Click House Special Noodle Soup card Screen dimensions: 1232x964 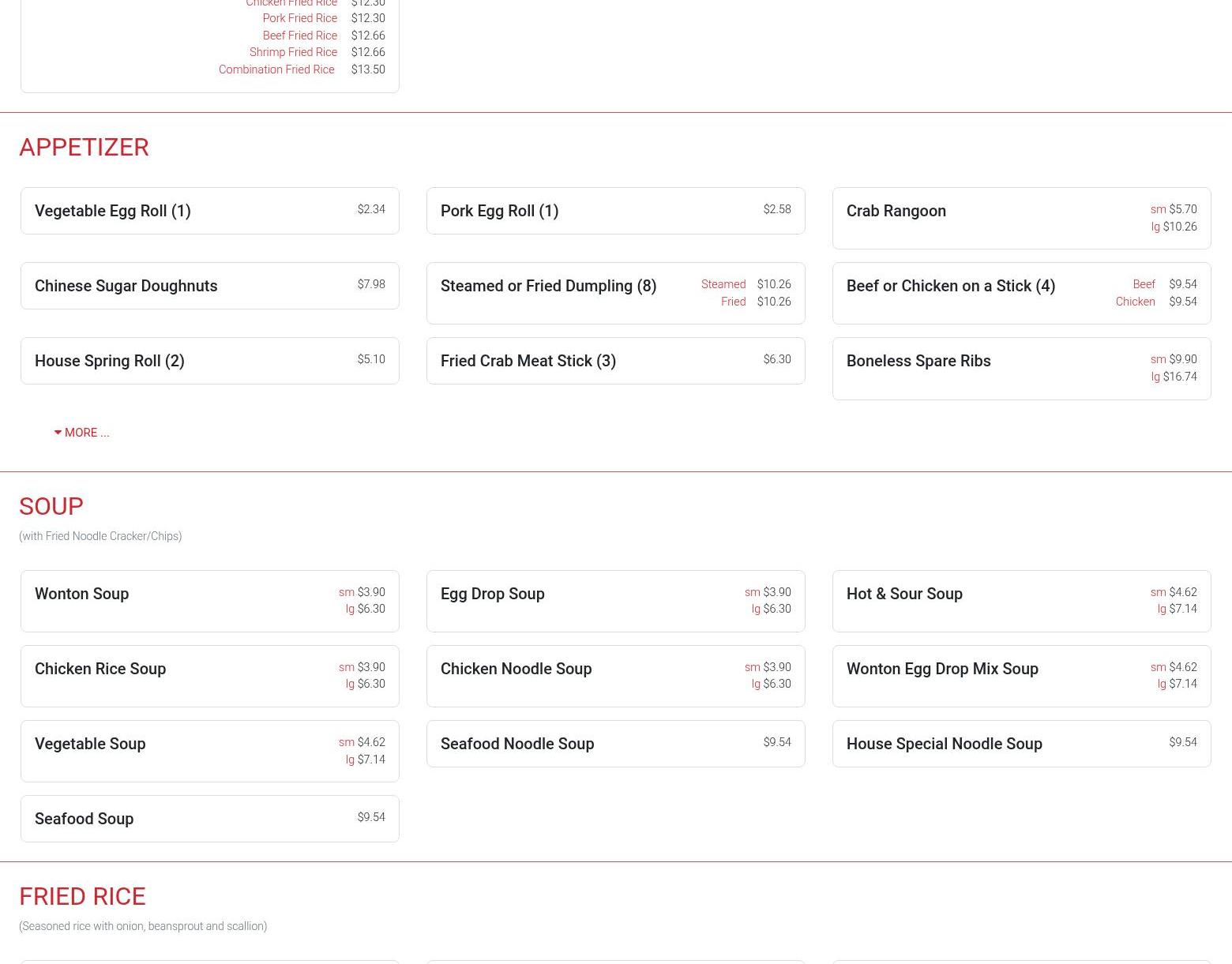pos(944,744)
